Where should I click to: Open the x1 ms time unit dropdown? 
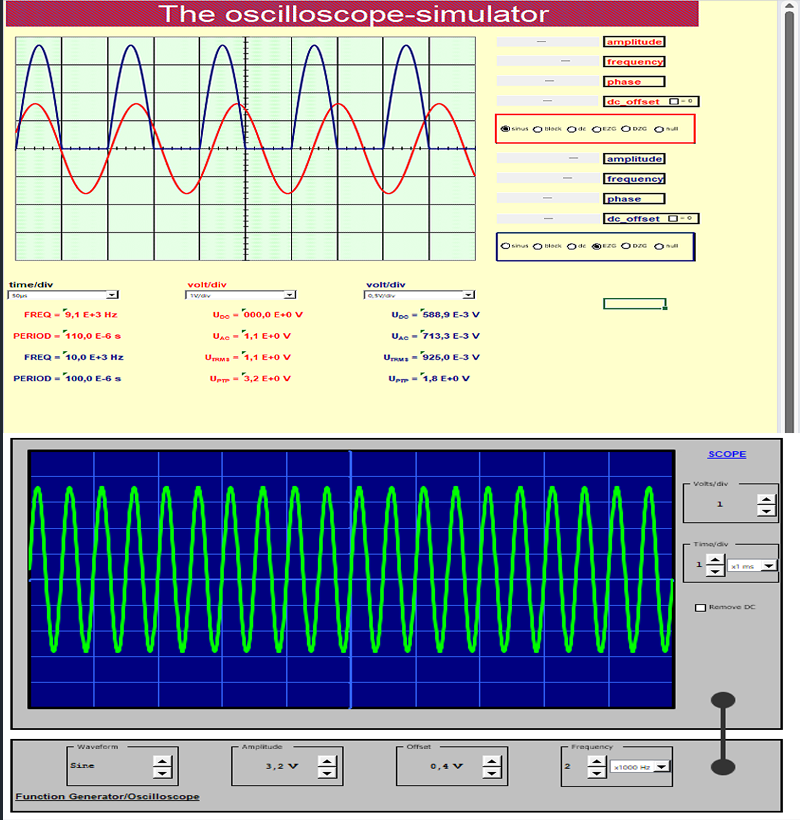[x=768, y=566]
